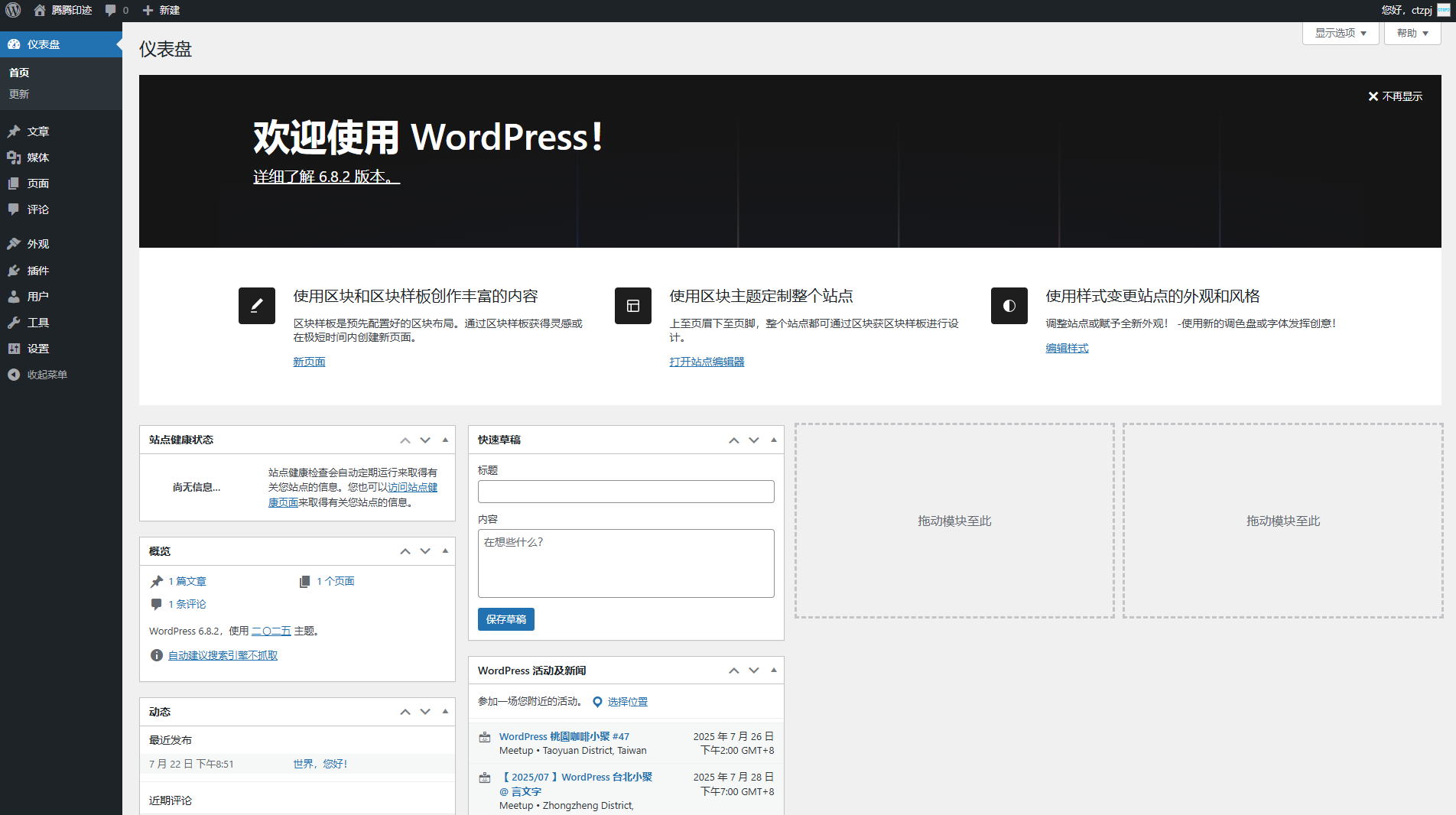Open the 腾腾印迹 site home icon
Viewport: 1456px width, 815px height.
[40, 10]
